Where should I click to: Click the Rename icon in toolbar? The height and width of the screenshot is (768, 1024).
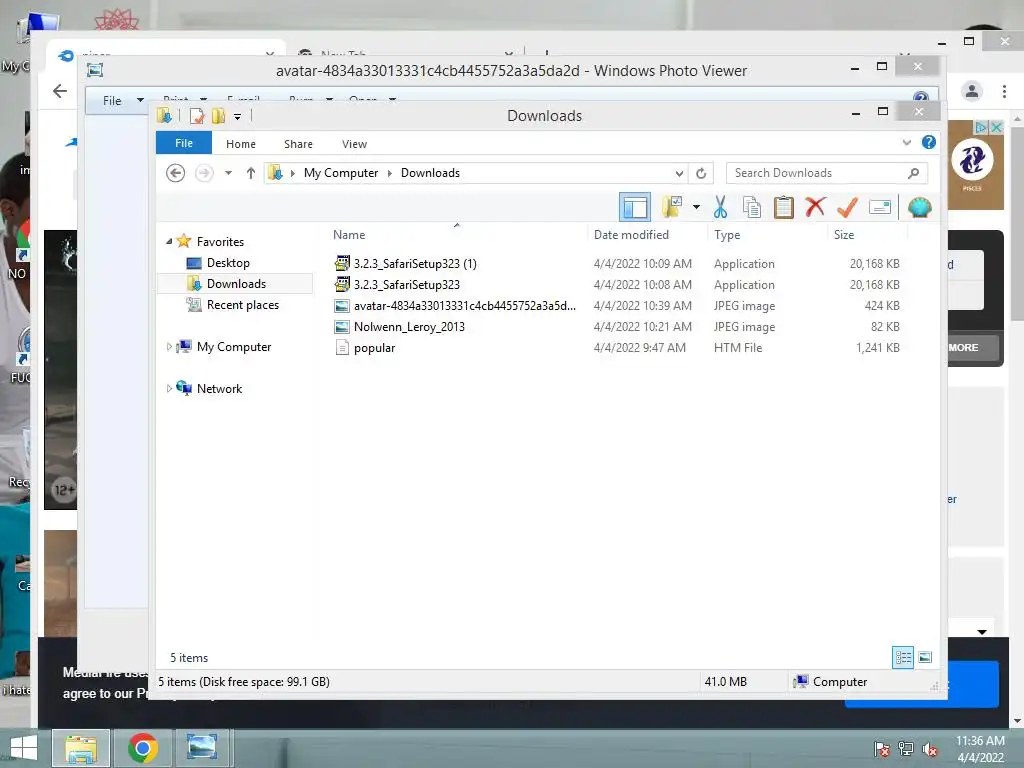click(880, 208)
